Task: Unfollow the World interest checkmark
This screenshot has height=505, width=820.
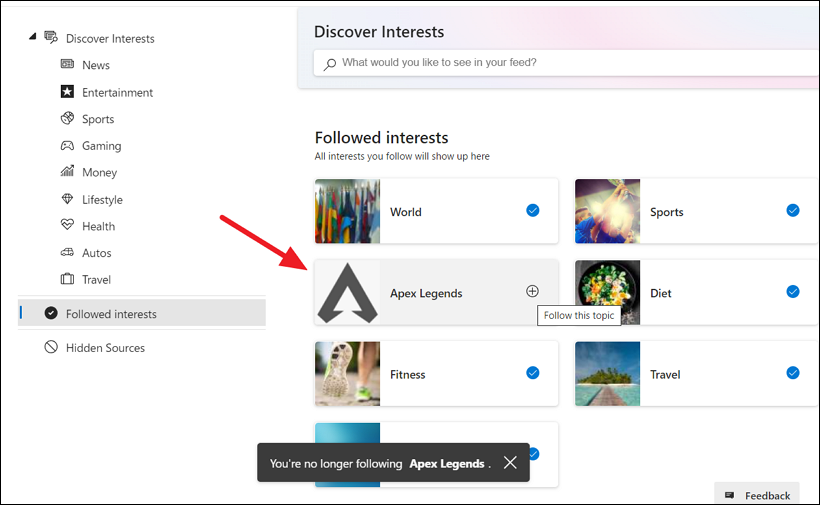Action: point(532,211)
